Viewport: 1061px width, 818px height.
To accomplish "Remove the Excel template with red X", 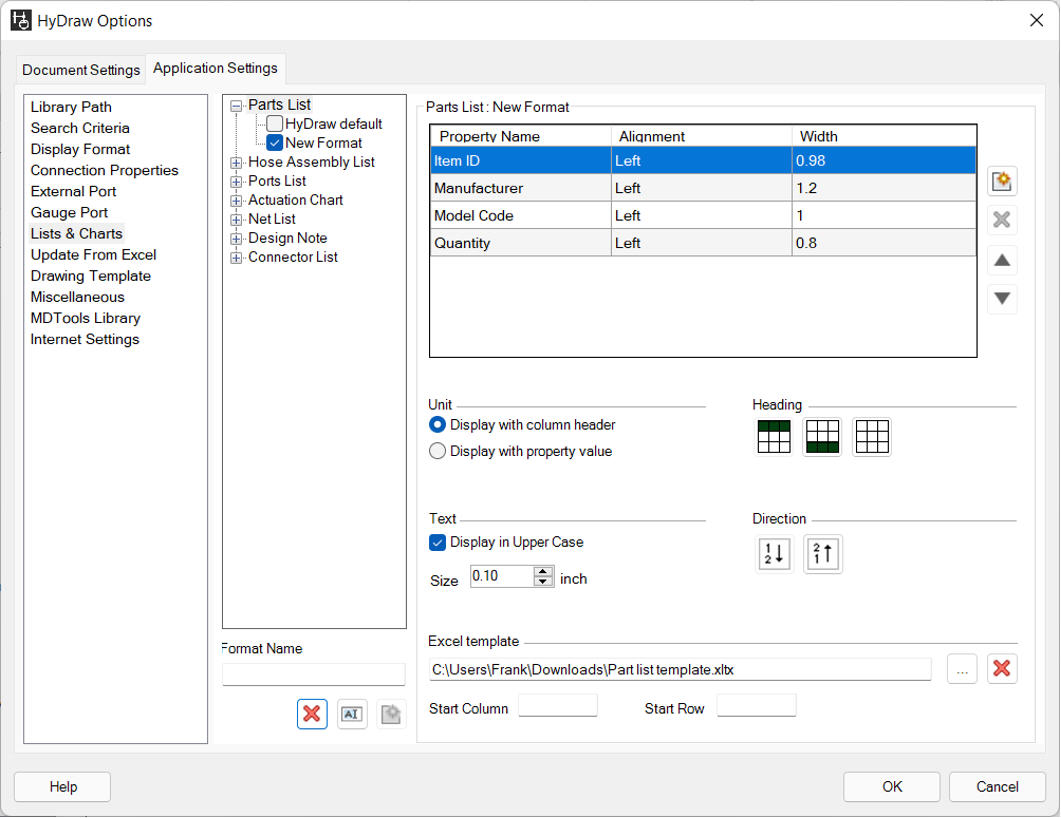I will click(x=1002, y=670).
